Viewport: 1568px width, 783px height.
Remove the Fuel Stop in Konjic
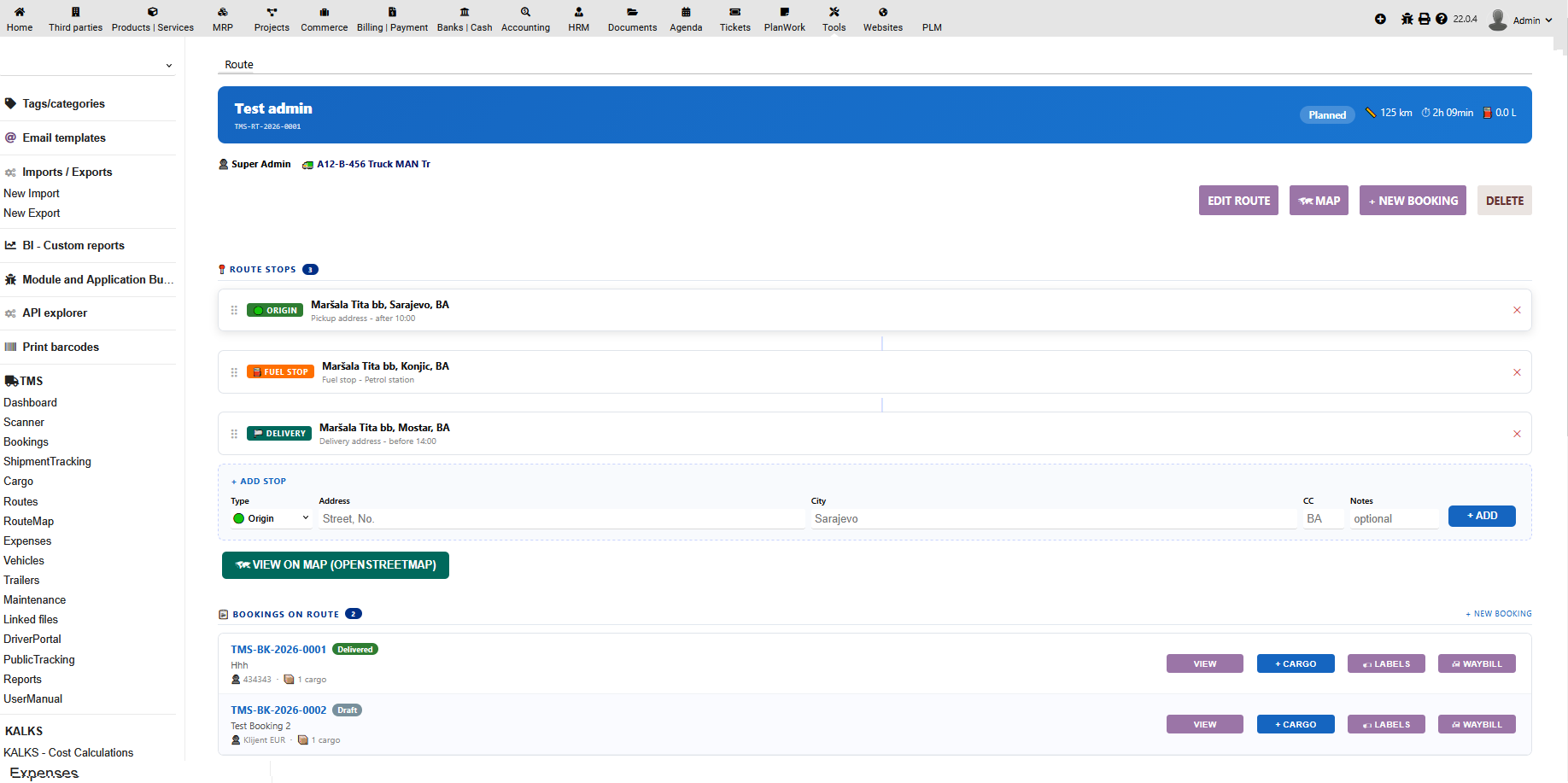point(1517,372)
